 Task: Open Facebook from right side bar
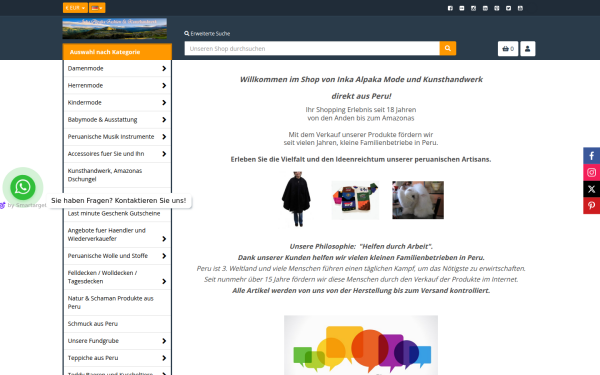tap(592, 156)
